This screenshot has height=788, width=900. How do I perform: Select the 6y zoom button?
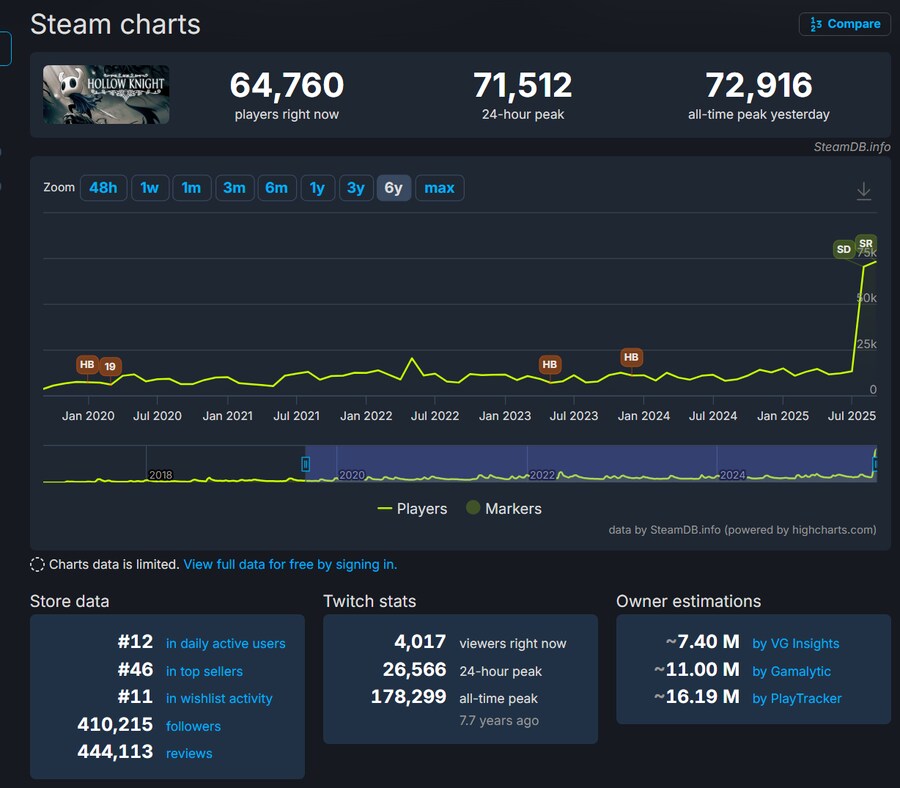(x=394, y=188)
